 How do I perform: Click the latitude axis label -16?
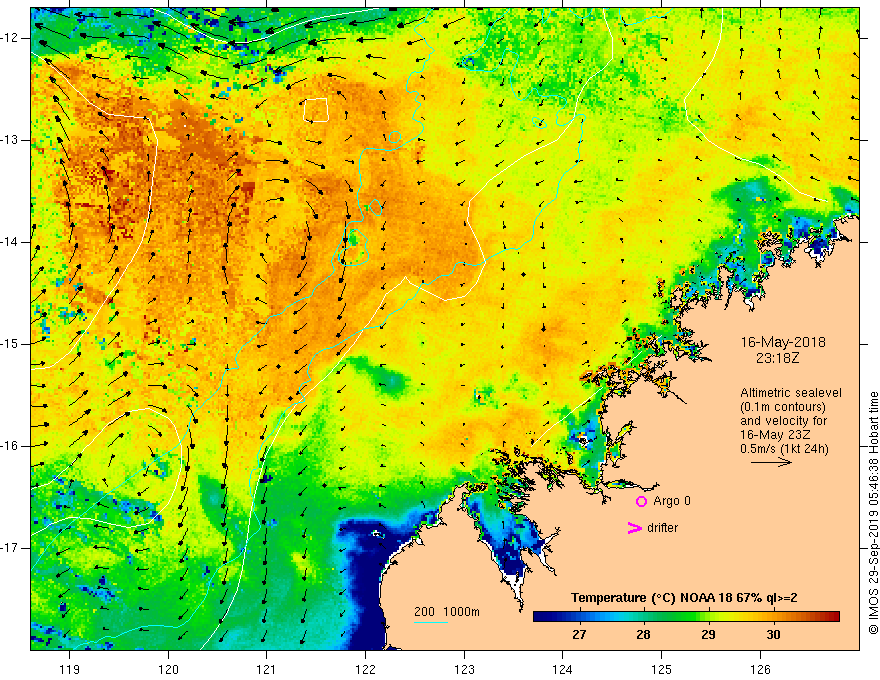(x=10, y=446)
